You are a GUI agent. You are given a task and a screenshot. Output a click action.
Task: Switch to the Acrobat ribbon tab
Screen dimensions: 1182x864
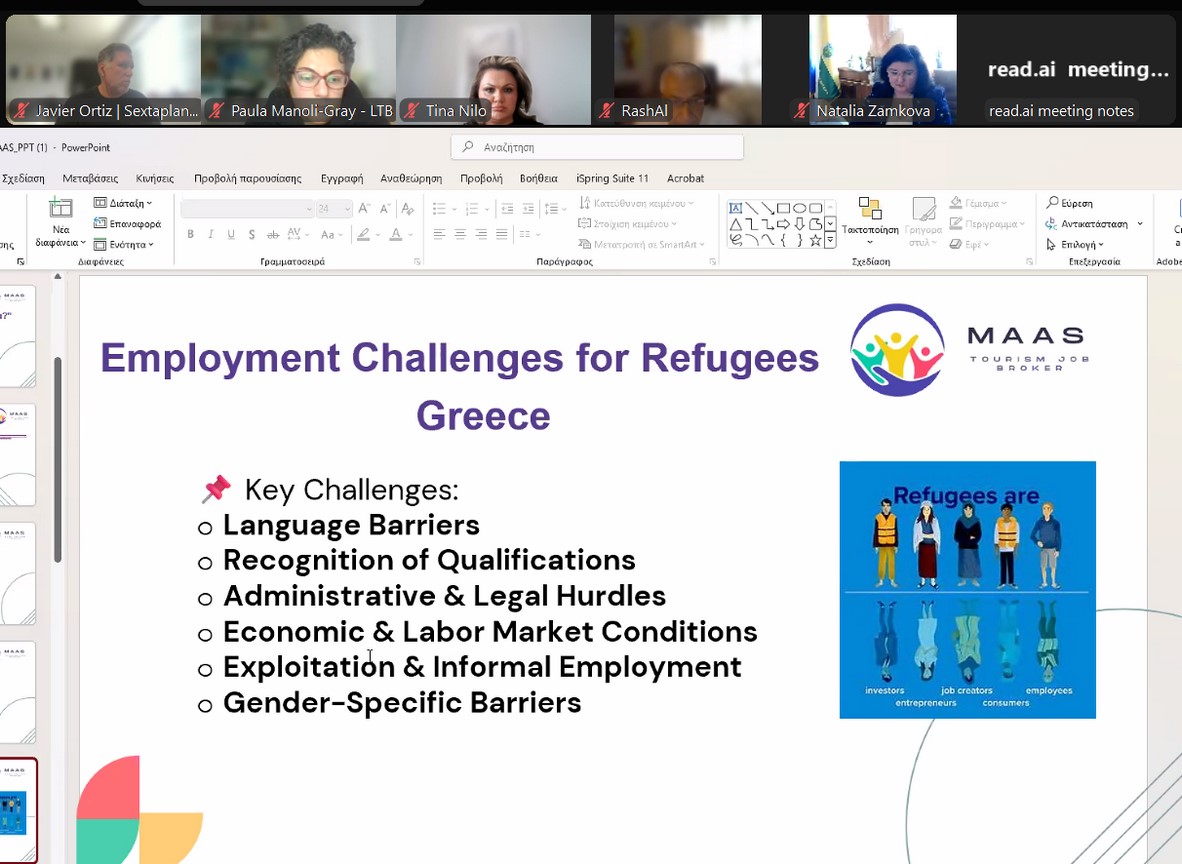point(685,178)
